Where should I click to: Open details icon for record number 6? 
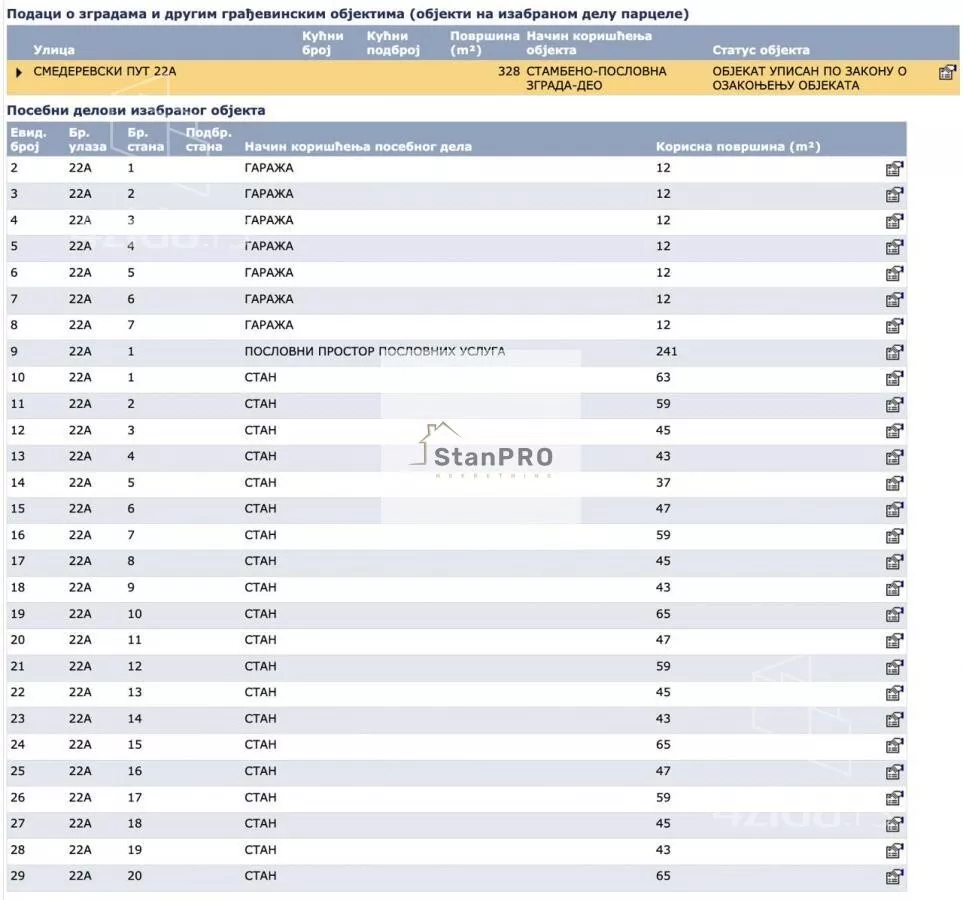[x=894, y=273]
